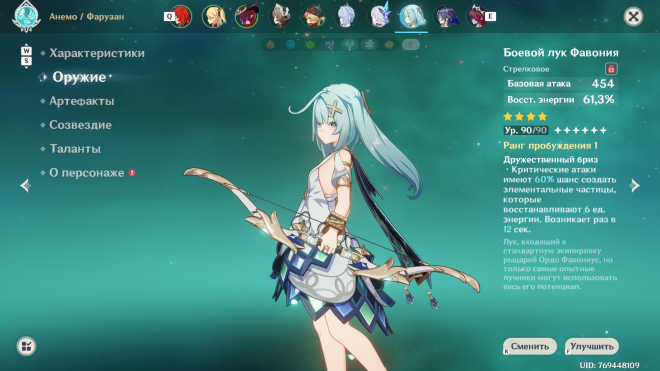Click the Q previous-character key hint
Viewport: 660px width, 371px height.
pos(169,16)
